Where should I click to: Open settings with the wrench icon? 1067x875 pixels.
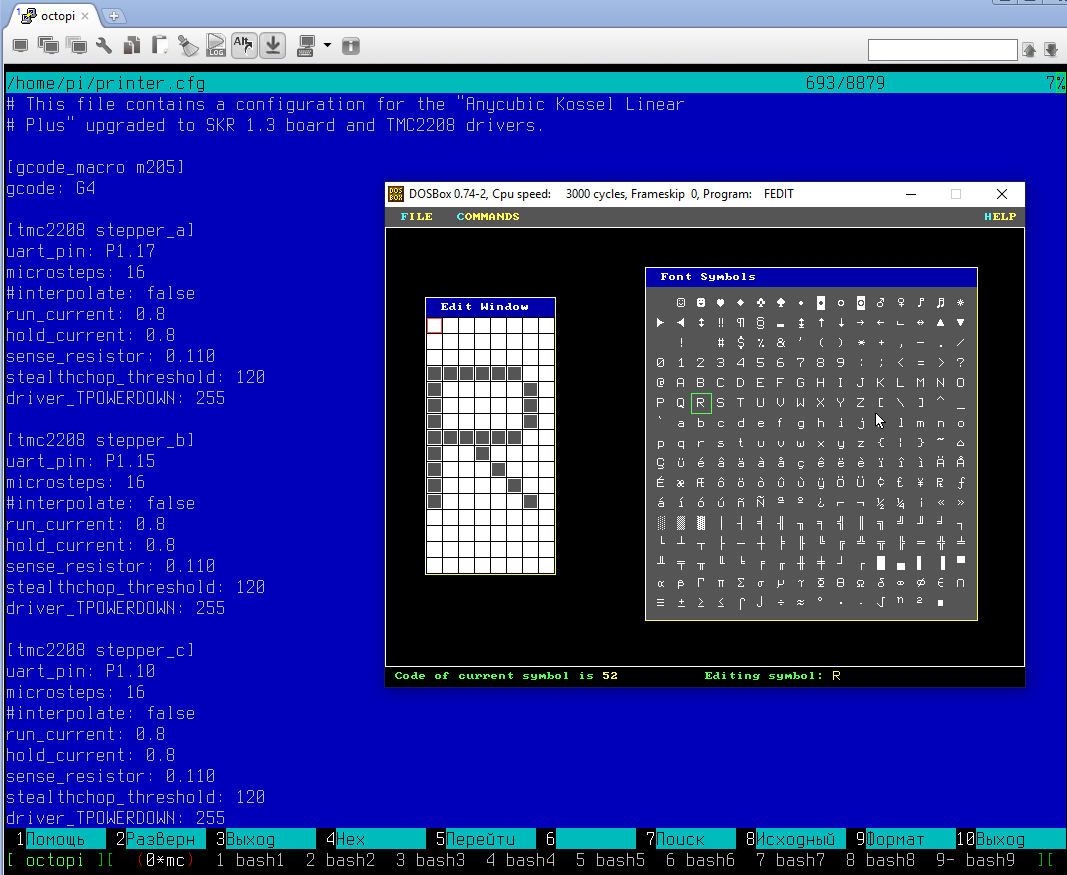click(104, 46)
